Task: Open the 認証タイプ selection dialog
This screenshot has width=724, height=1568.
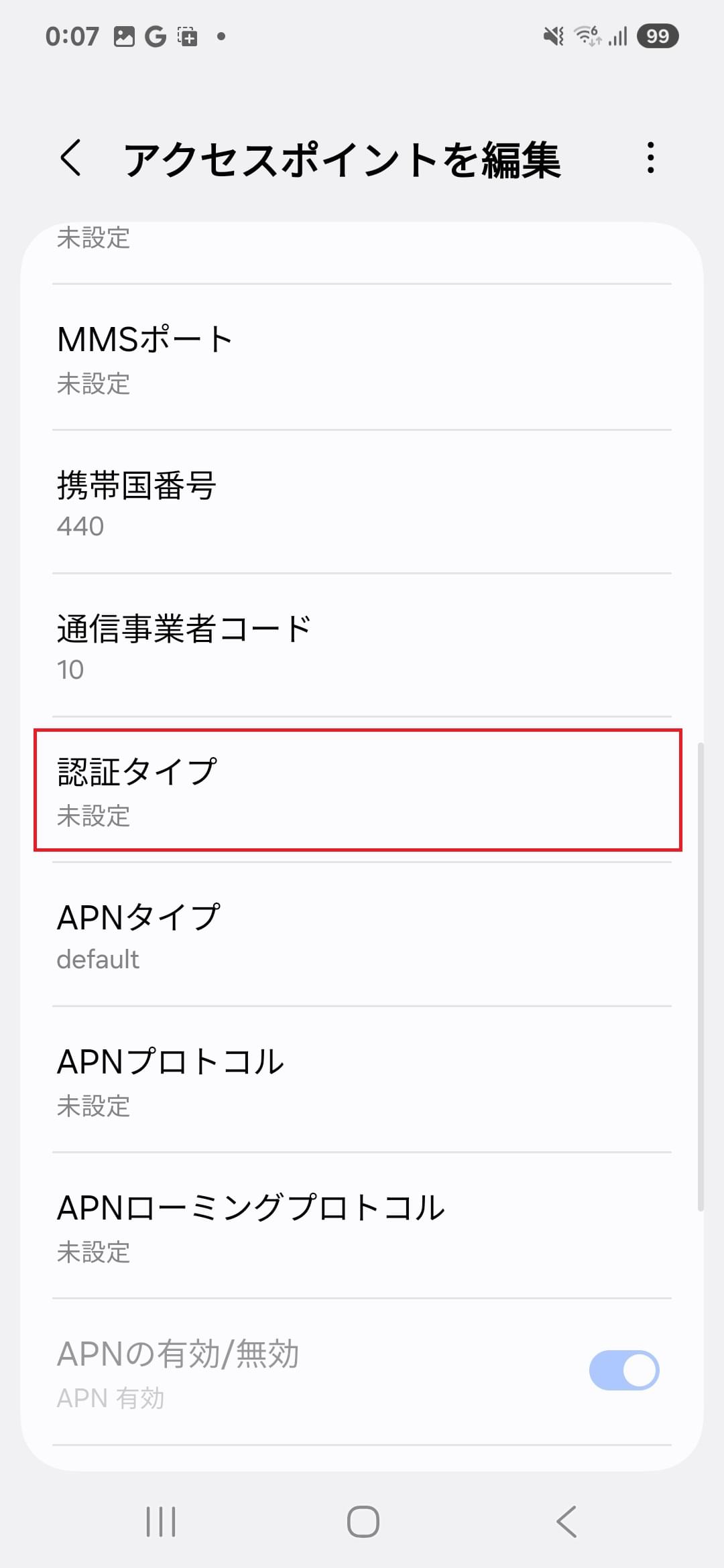Action: [x=362, y=792]
